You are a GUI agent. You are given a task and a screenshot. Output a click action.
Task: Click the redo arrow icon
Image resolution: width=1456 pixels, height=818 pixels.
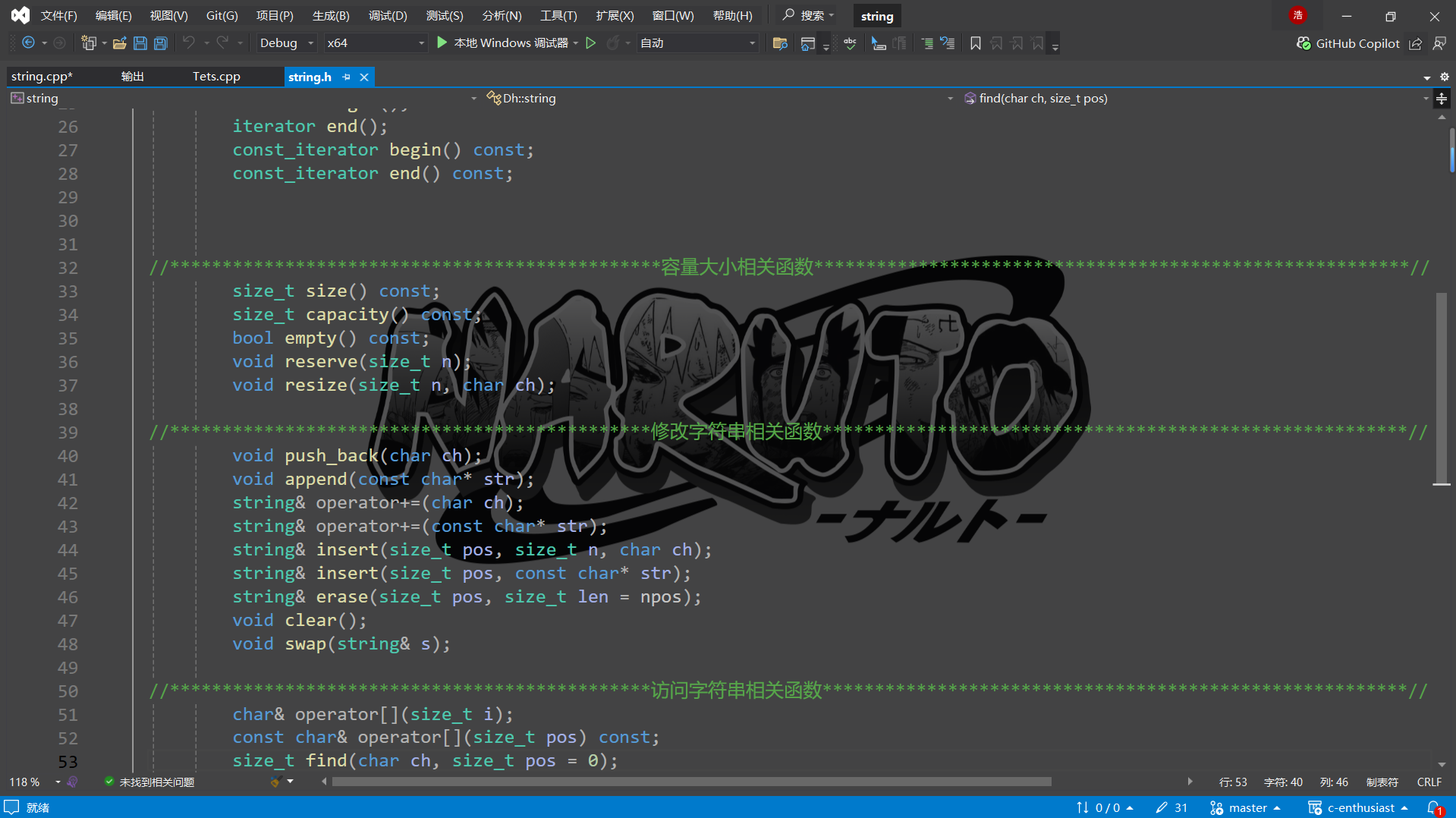222,43
